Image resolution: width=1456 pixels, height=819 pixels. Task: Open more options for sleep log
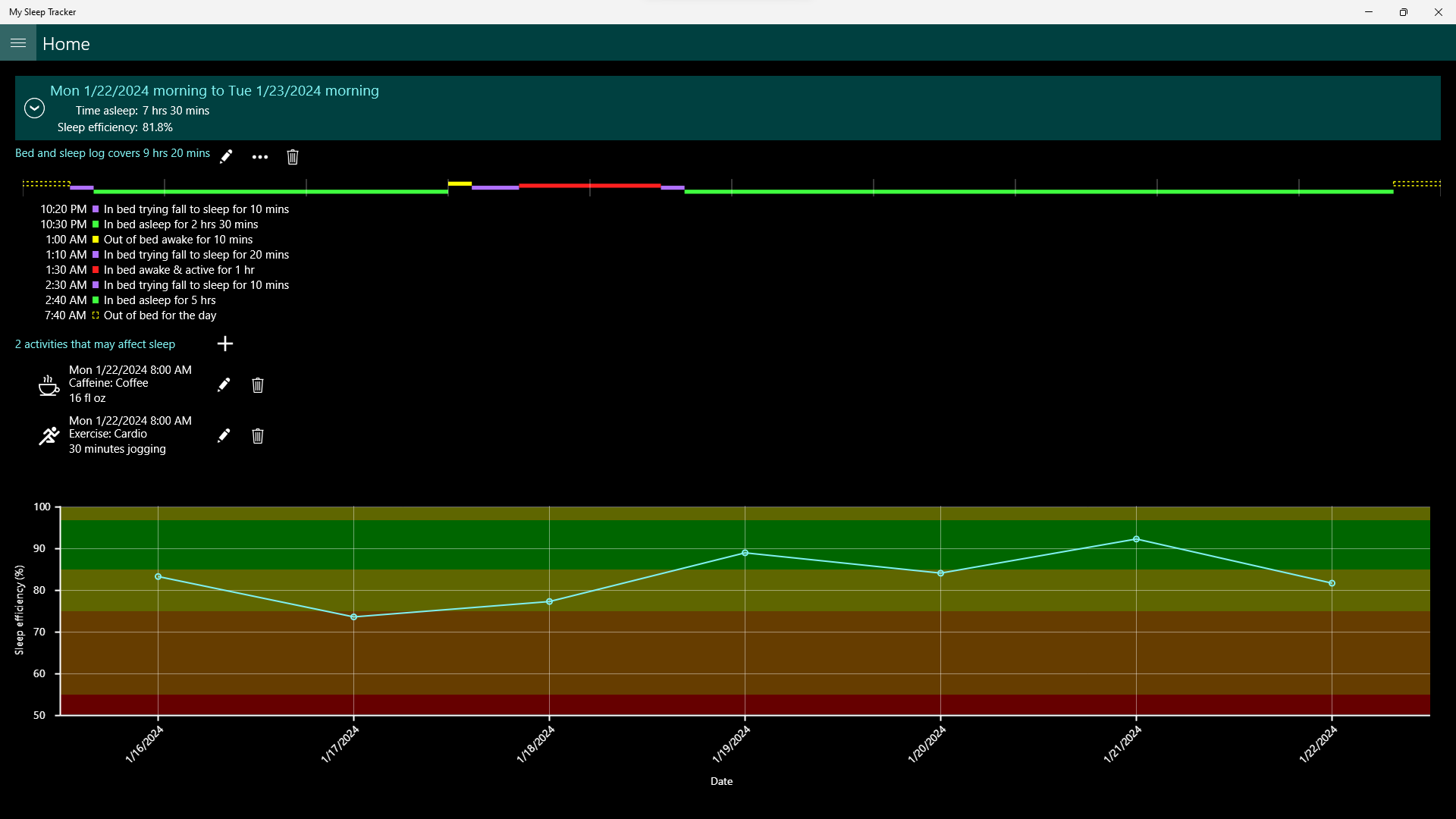260,157
